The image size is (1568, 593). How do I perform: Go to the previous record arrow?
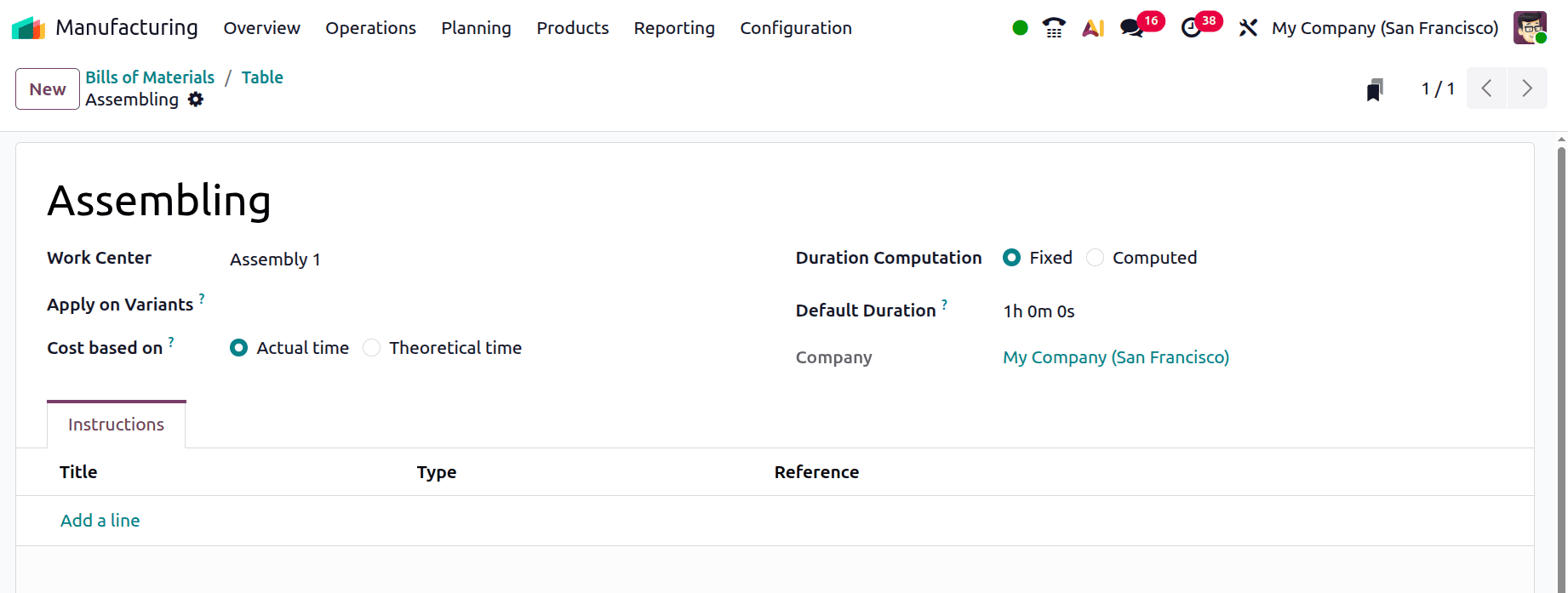click(x=1486, y=88)
